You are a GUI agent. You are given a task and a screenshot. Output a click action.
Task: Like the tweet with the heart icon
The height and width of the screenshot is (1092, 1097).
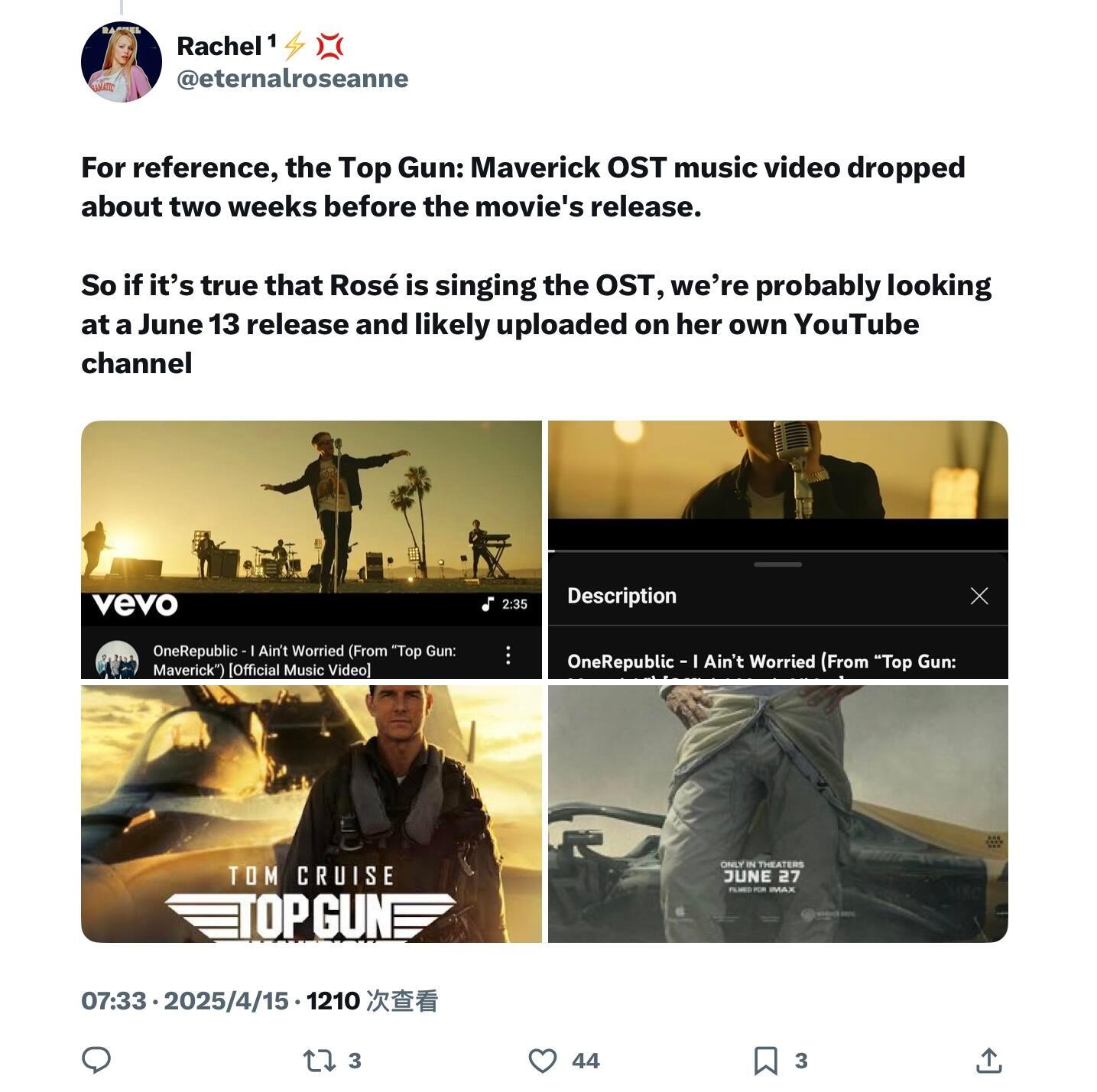pos(543,1061)
